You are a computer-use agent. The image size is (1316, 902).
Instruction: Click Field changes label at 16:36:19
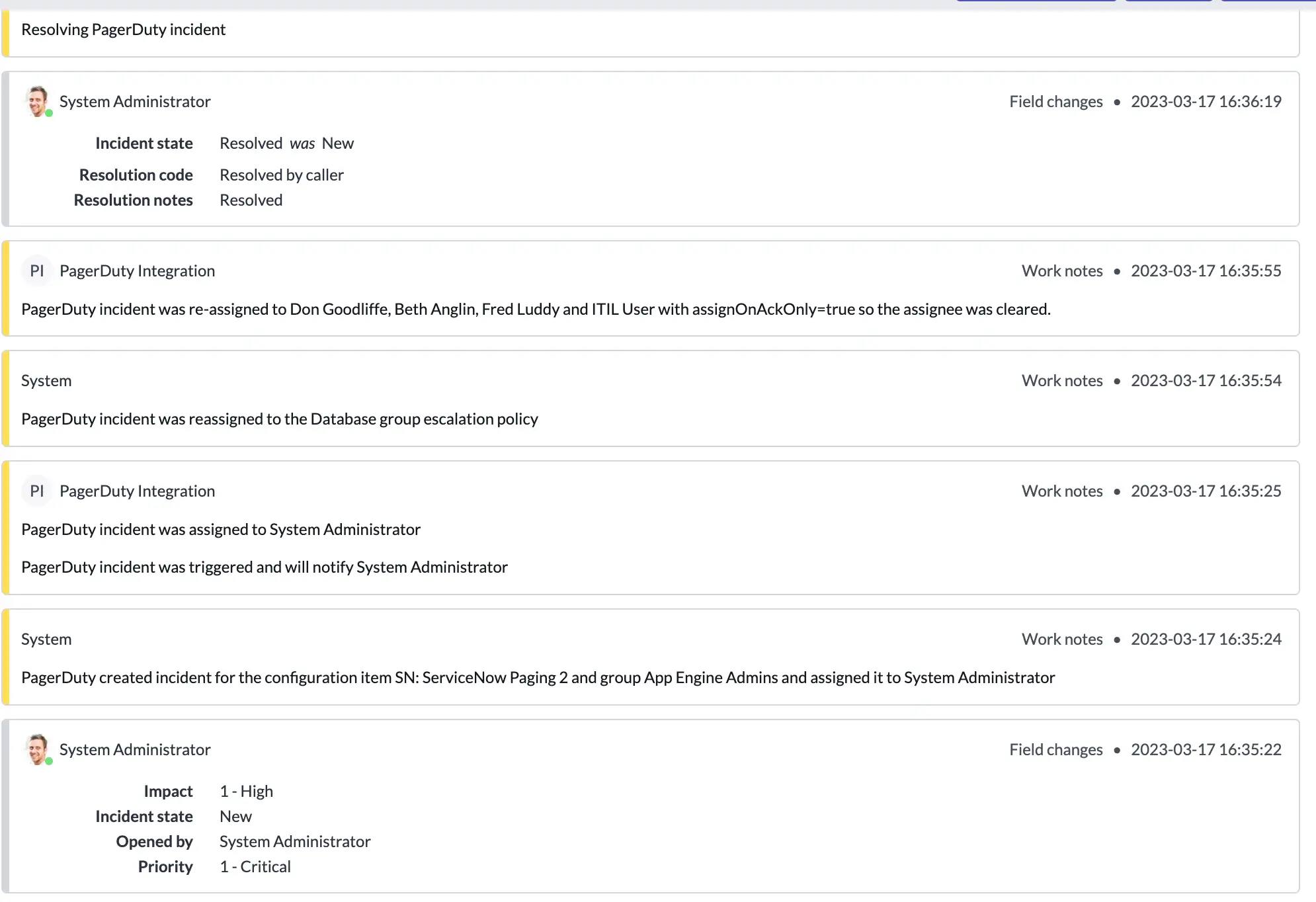(1056, 102)
